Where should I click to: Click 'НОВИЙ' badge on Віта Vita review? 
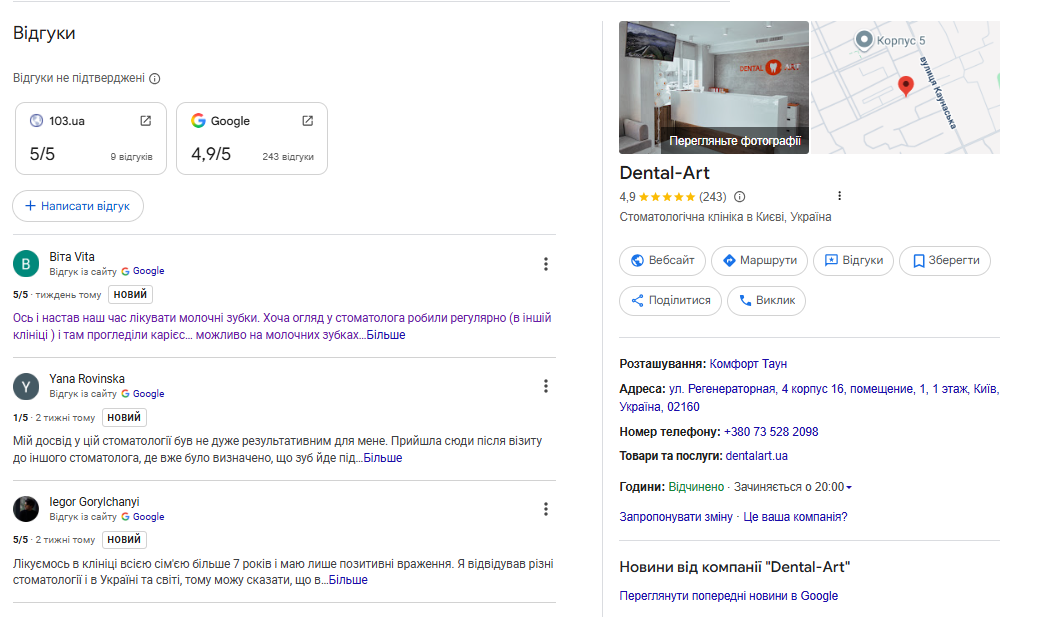(x=130, y=295)
